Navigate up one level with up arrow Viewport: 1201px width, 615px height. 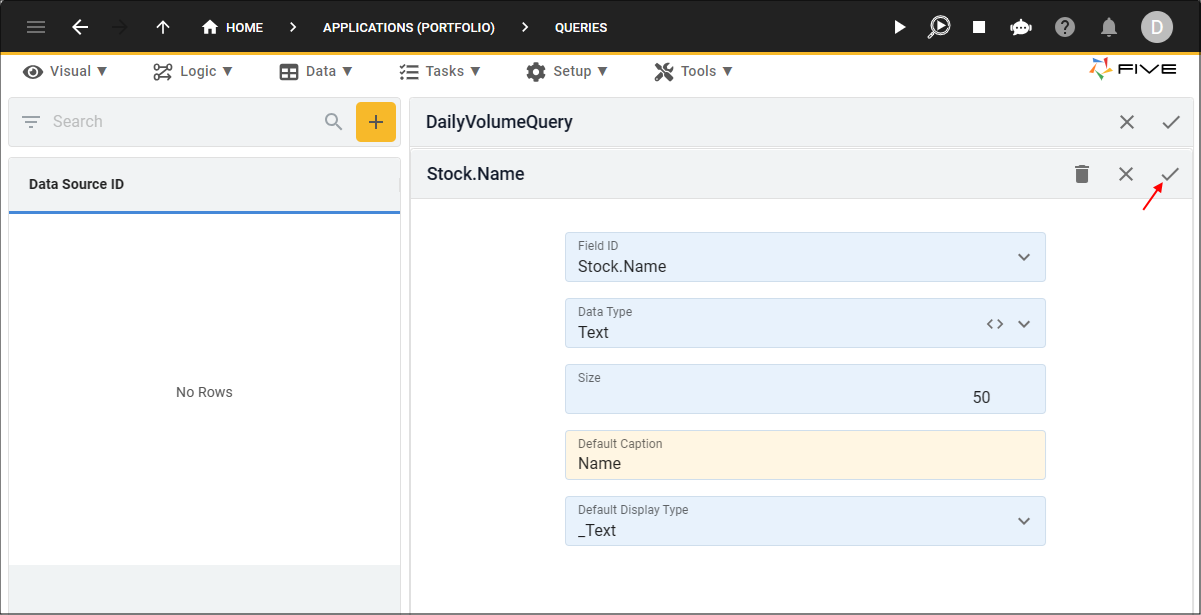click(x=163, y=27)
